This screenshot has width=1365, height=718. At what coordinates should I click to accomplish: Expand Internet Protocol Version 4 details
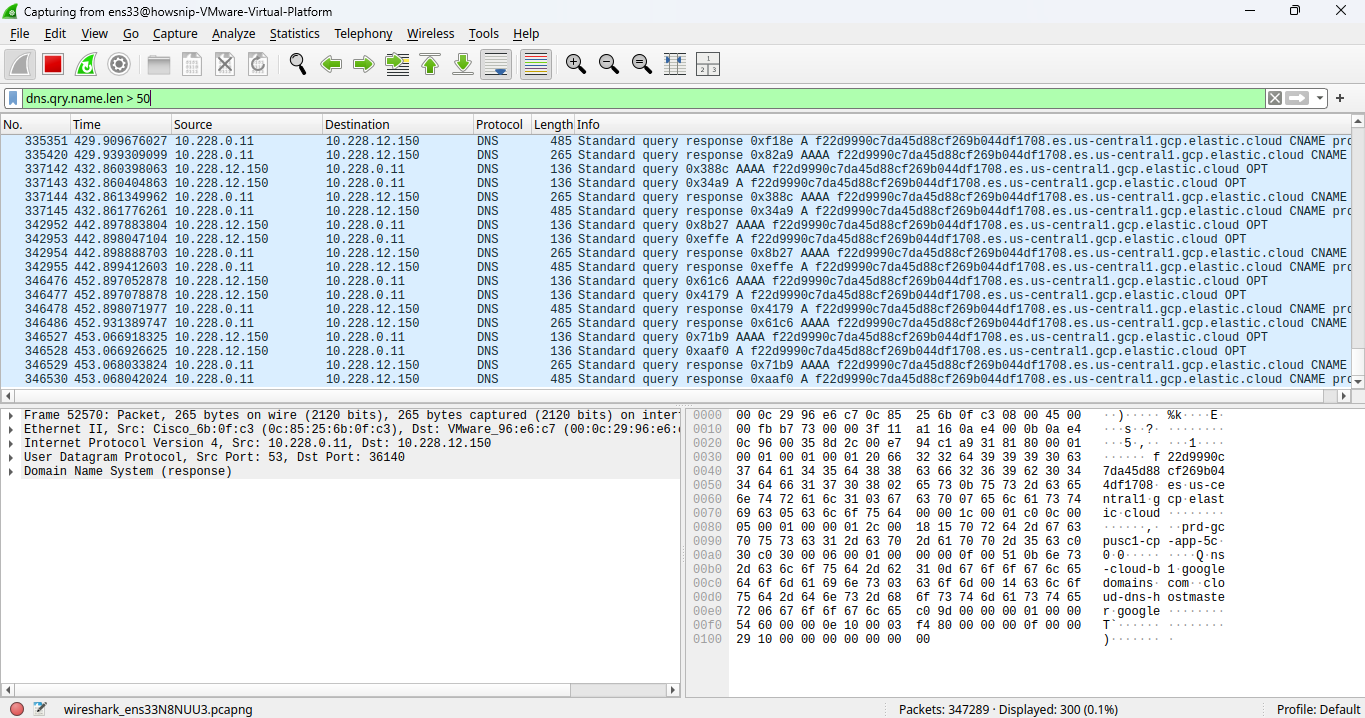coord(11,443)
